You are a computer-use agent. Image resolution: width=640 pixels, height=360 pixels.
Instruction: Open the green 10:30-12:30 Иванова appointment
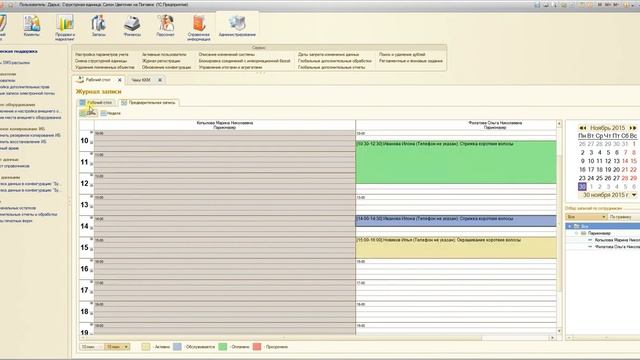[x=456, y=162]
